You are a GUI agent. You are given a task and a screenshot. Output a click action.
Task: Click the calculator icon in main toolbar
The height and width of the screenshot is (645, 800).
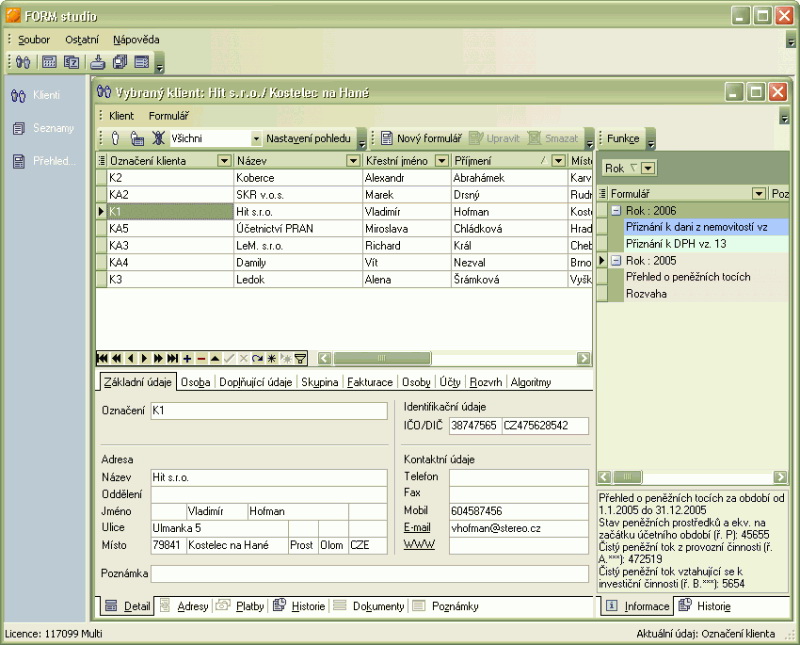49,62
